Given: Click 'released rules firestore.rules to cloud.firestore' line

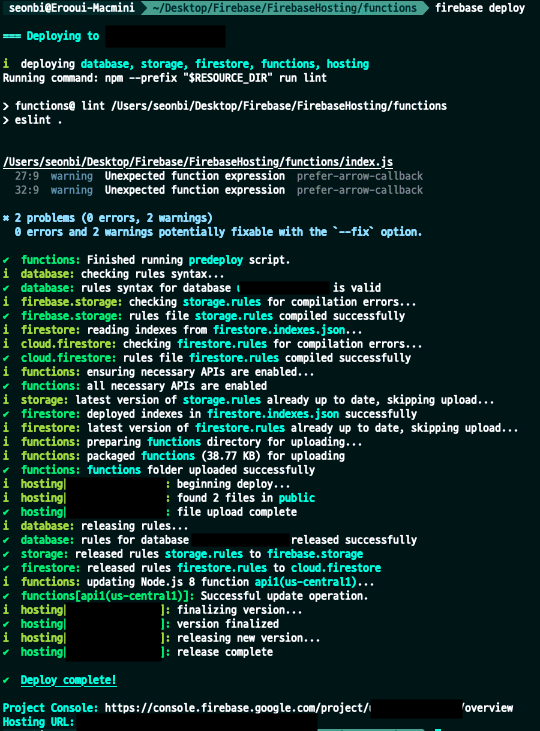Looking at the screenshot, I should coord(192,567).
